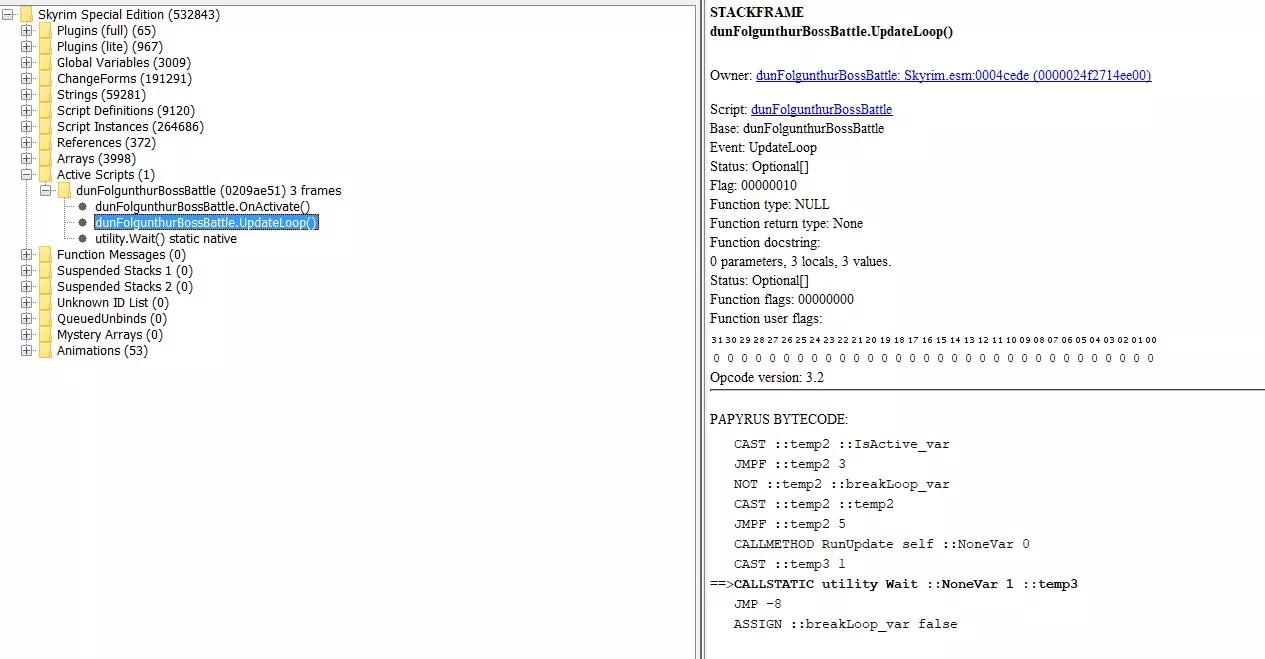1265x659 pixels.
Task: Click the Plugins (full) folder icon
Action: click(x=45, y=31)
